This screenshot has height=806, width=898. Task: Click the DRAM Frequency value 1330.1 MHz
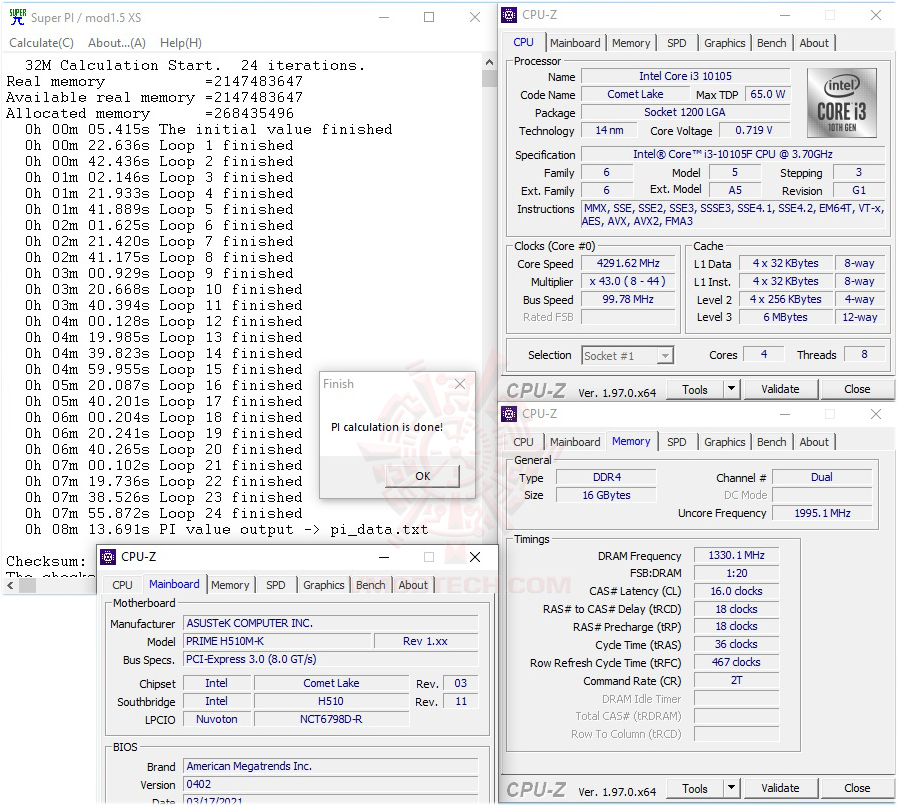(x=736, y=555)
